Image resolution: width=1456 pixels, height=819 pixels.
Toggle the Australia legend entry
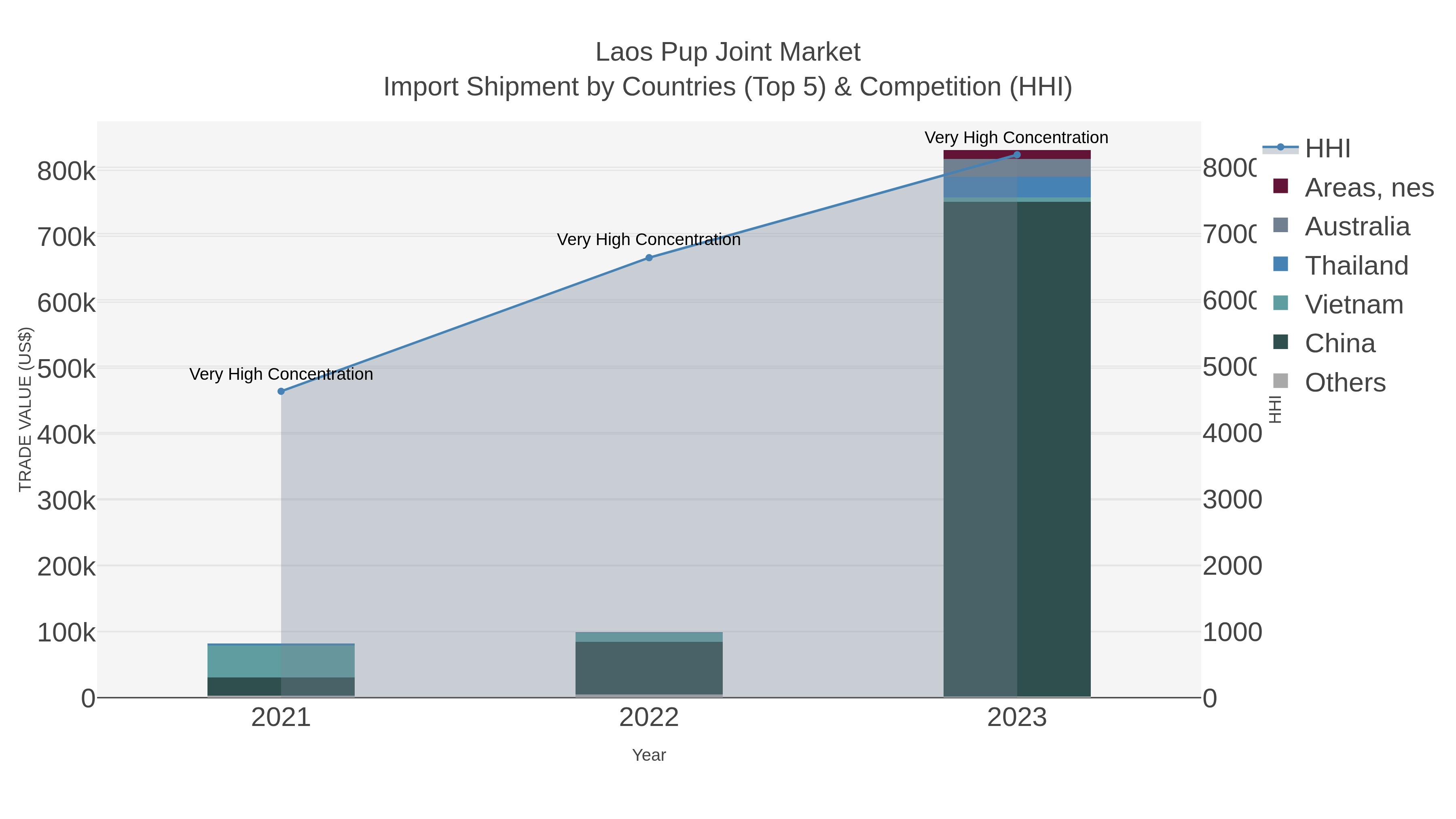point(1341,226)
